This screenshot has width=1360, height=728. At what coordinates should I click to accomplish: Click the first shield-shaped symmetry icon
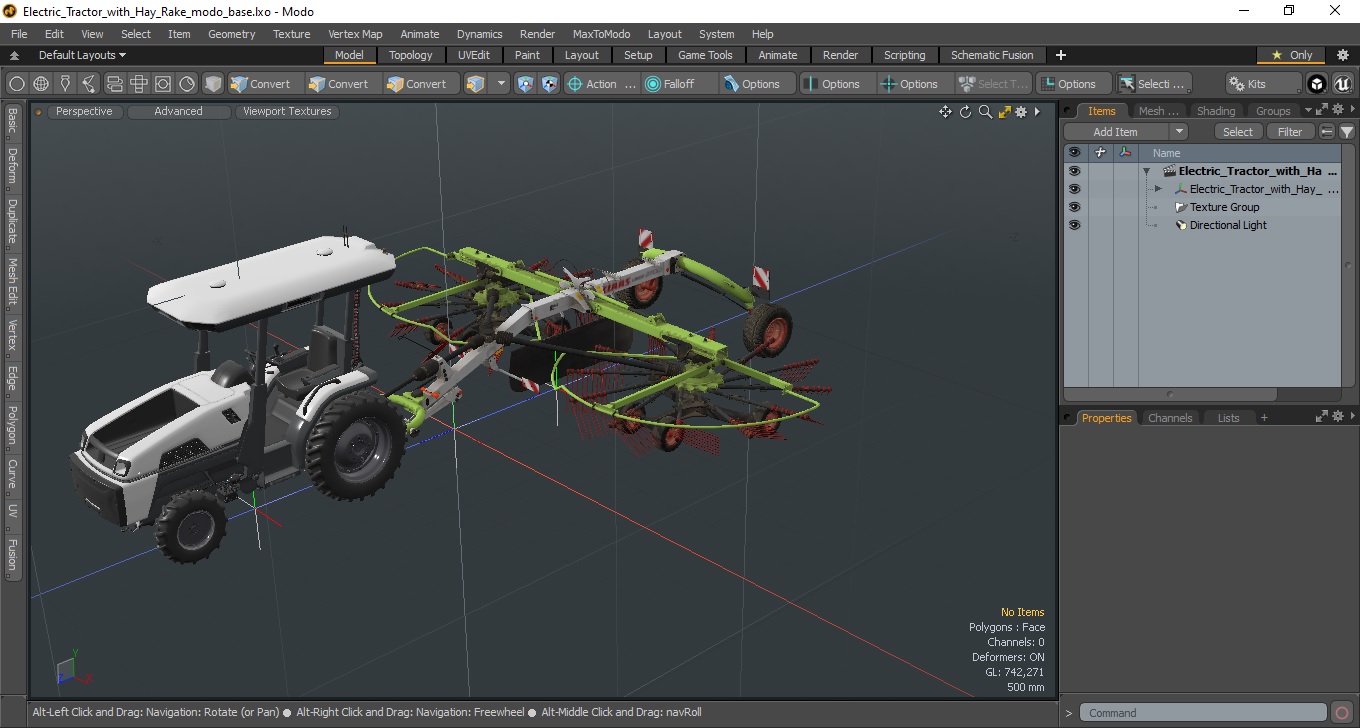point(525,84)
